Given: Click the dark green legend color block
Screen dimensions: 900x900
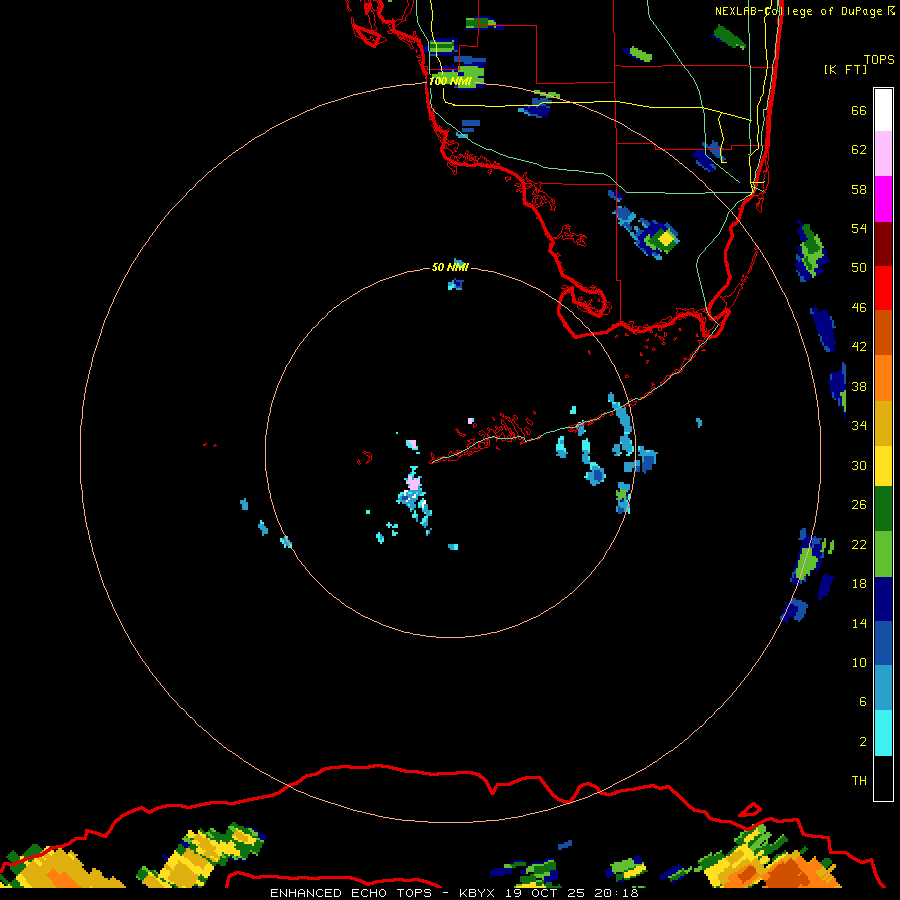Looking at the screenshot, I should pos(883,509).
